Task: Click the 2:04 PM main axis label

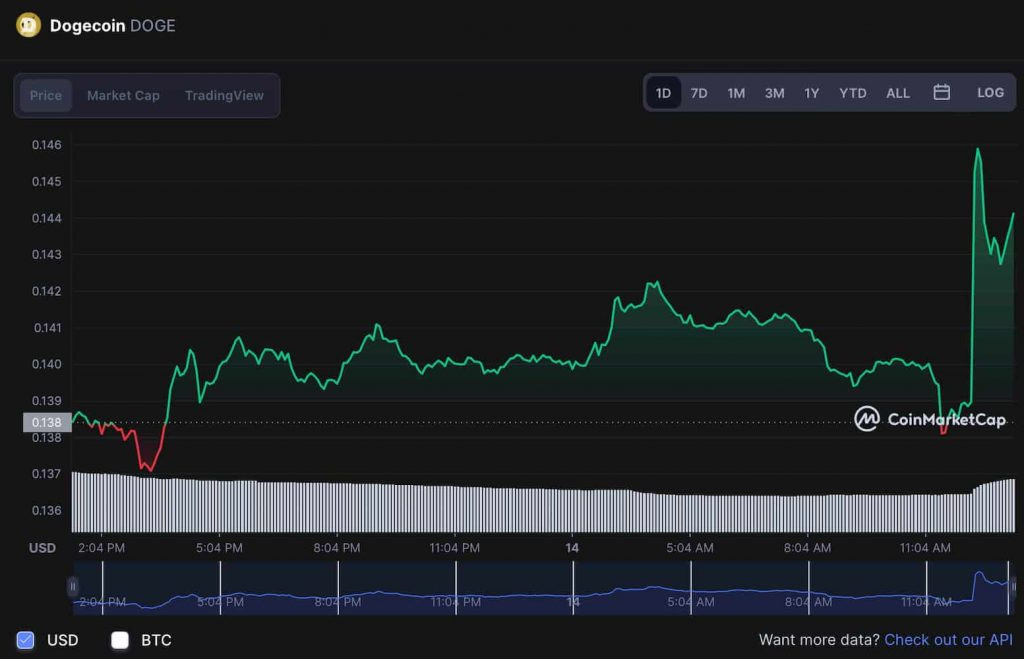Action: tap(101, 548)
